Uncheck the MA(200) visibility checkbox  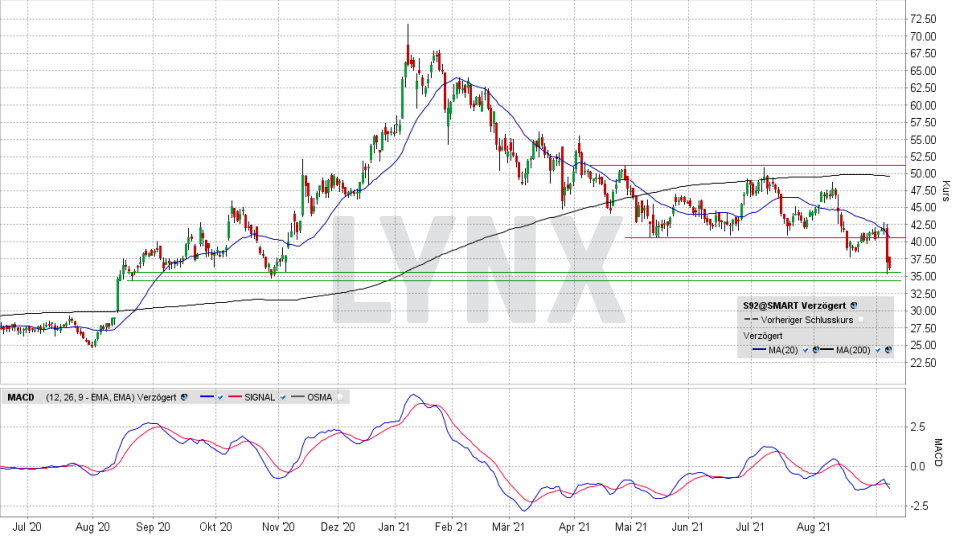[876, 350]
